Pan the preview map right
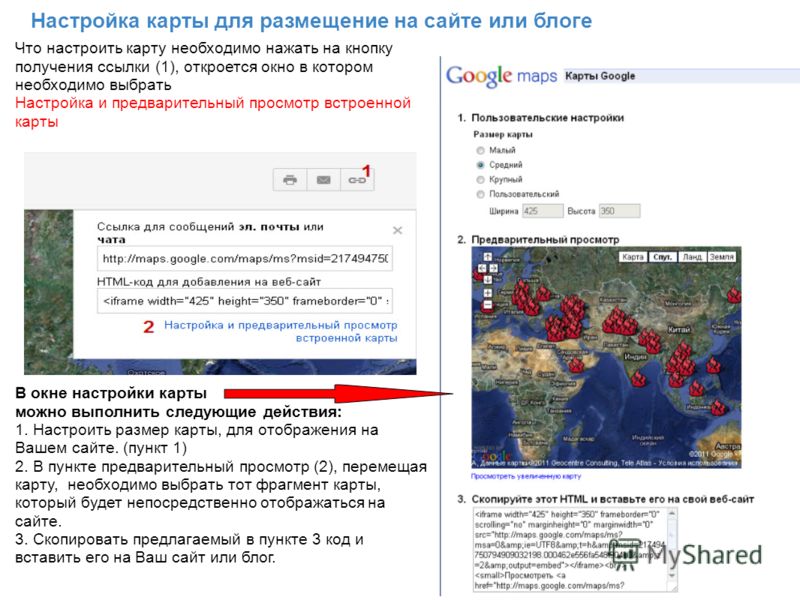This screenshot has height=600, width=800. (494, 268)
